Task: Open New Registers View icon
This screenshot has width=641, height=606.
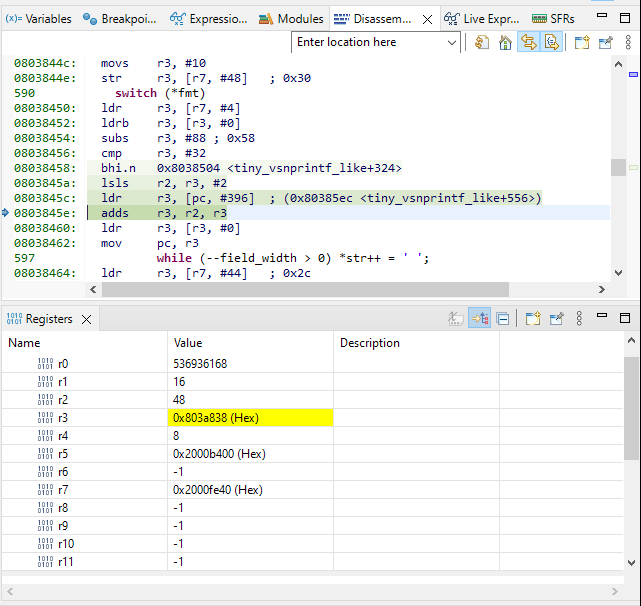Action: 533,318
